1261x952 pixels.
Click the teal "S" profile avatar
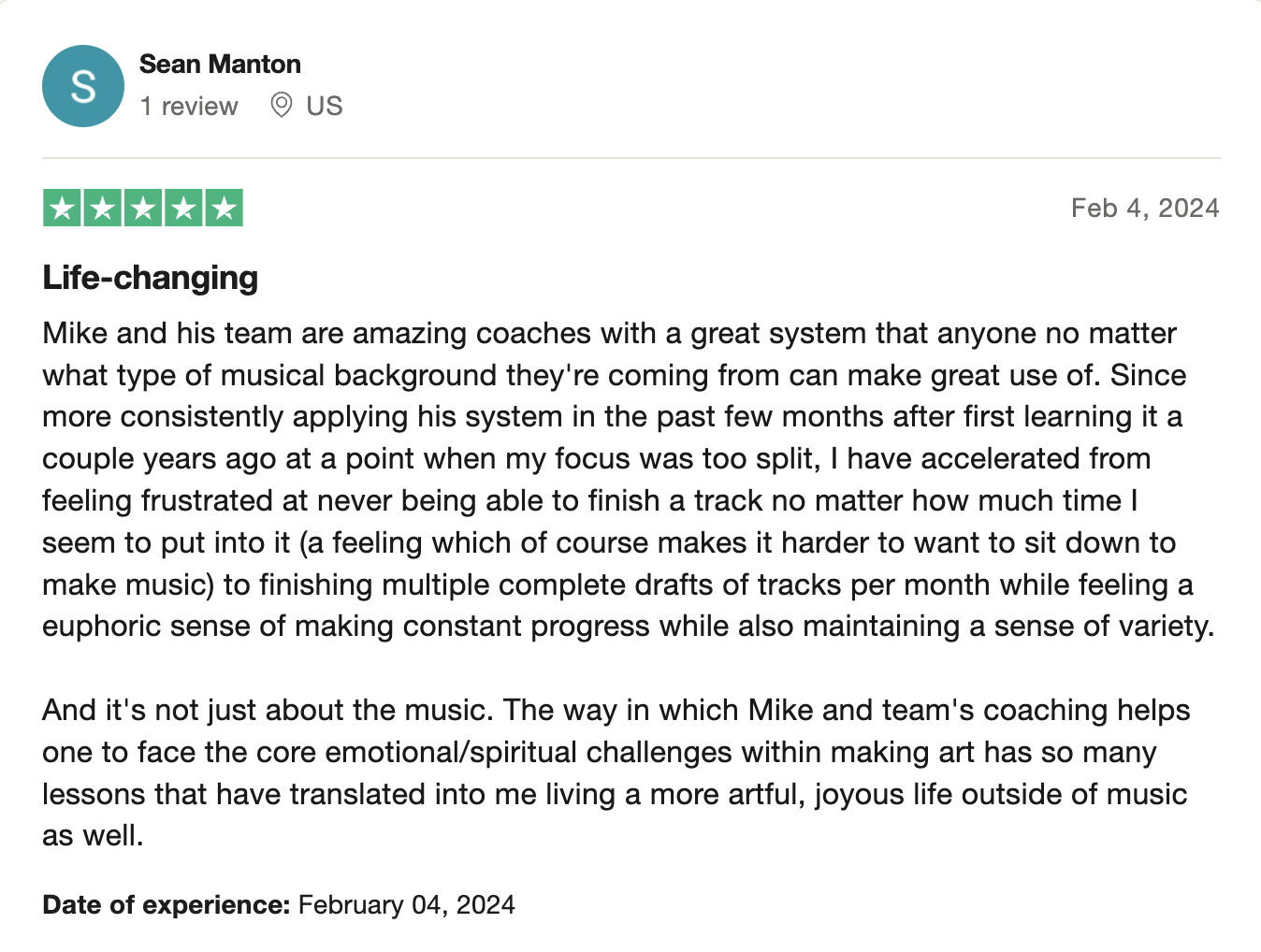(83, 86)
